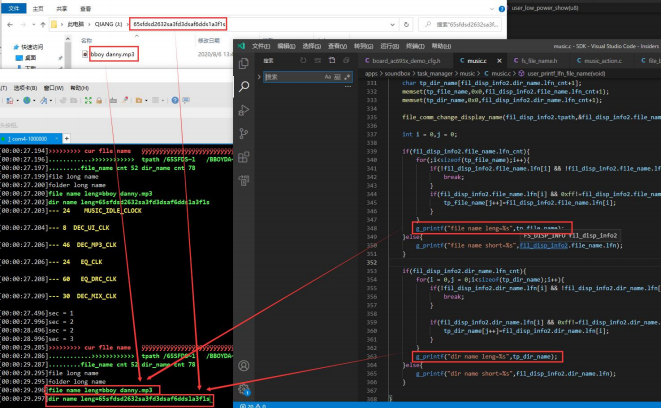Select the bboy danny.mp3 file
This screenshot has width=661, height=408.
click(x=113, y=54)
